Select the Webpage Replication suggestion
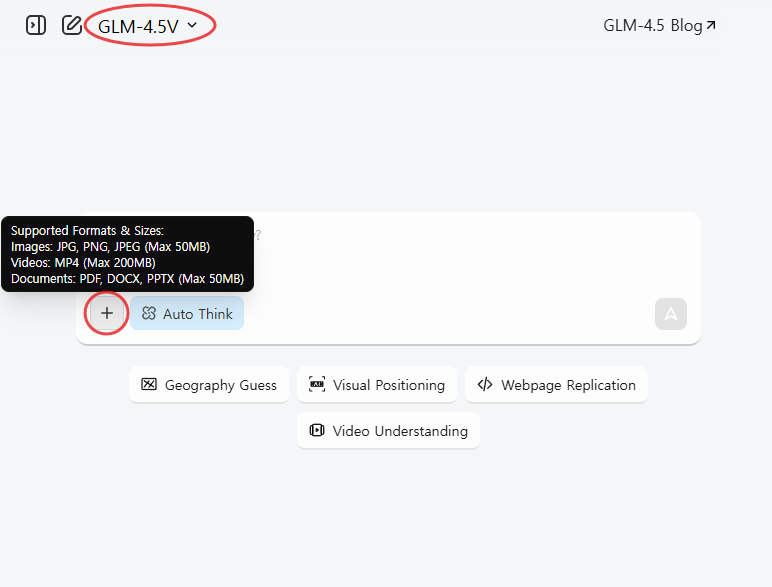 point(556,385)
